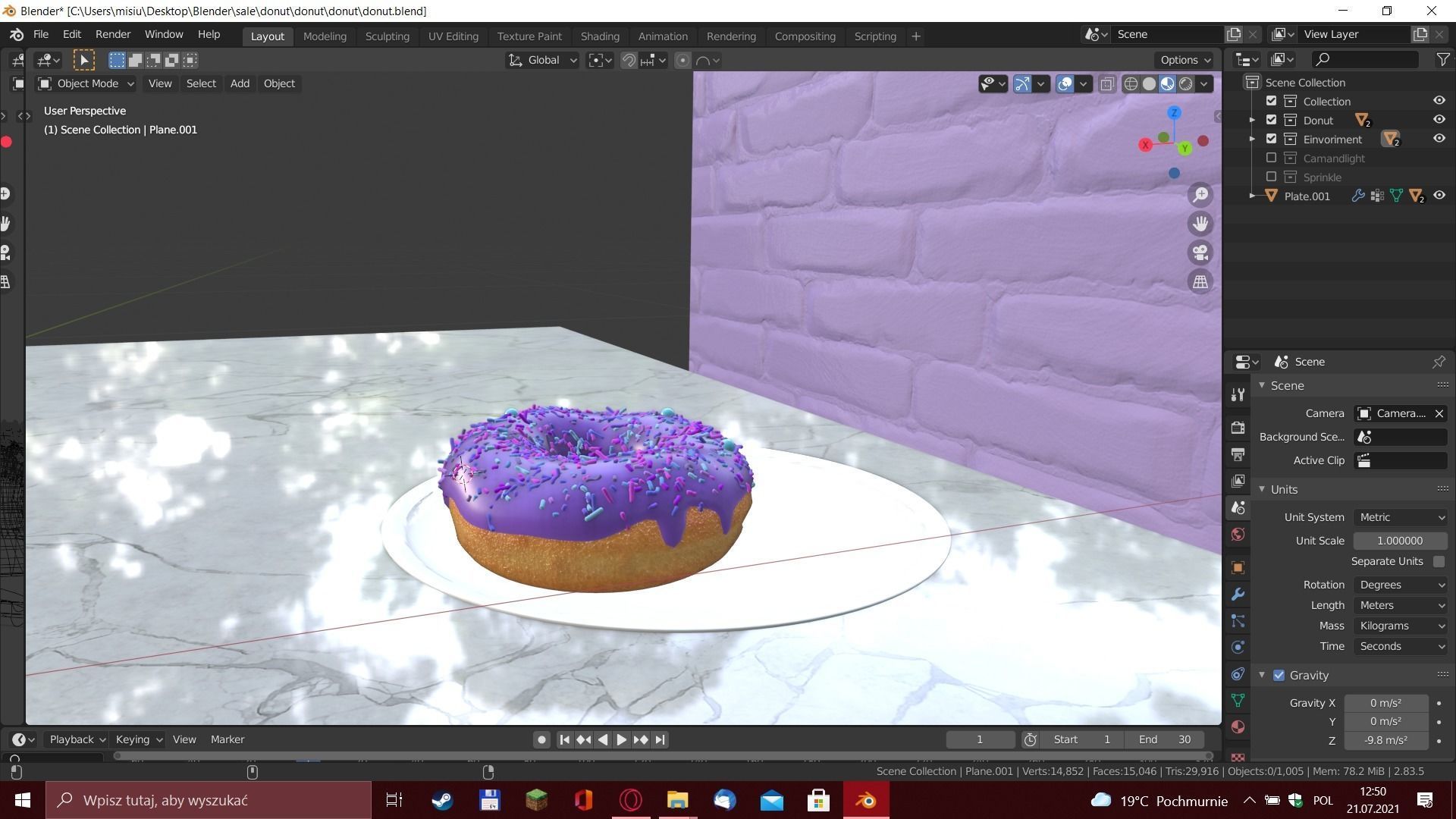Click the Blender icon in the taskbar
The image size is (1456, 819).
tap(866, 800)
